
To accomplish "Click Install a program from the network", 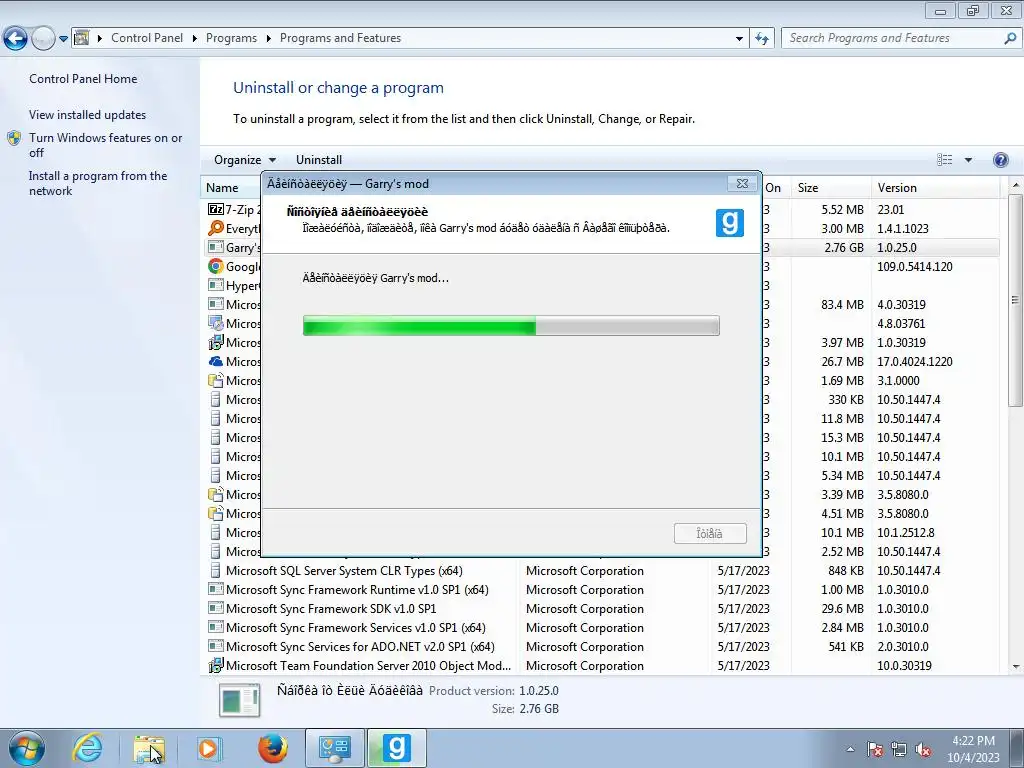I will pos(98,184).
